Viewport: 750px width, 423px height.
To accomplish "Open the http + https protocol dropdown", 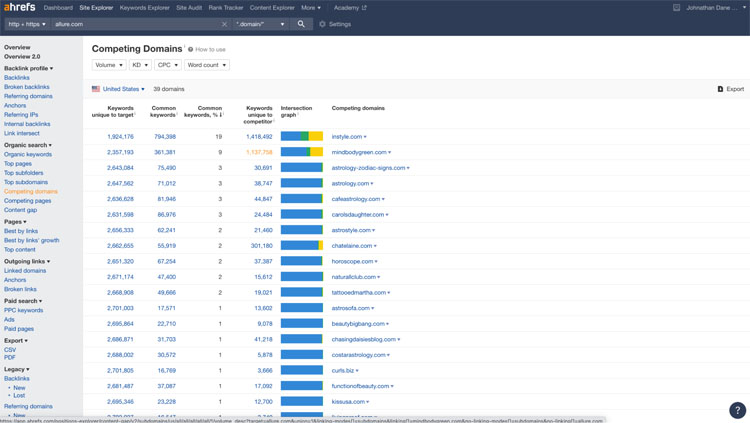I will coord(27,24).
